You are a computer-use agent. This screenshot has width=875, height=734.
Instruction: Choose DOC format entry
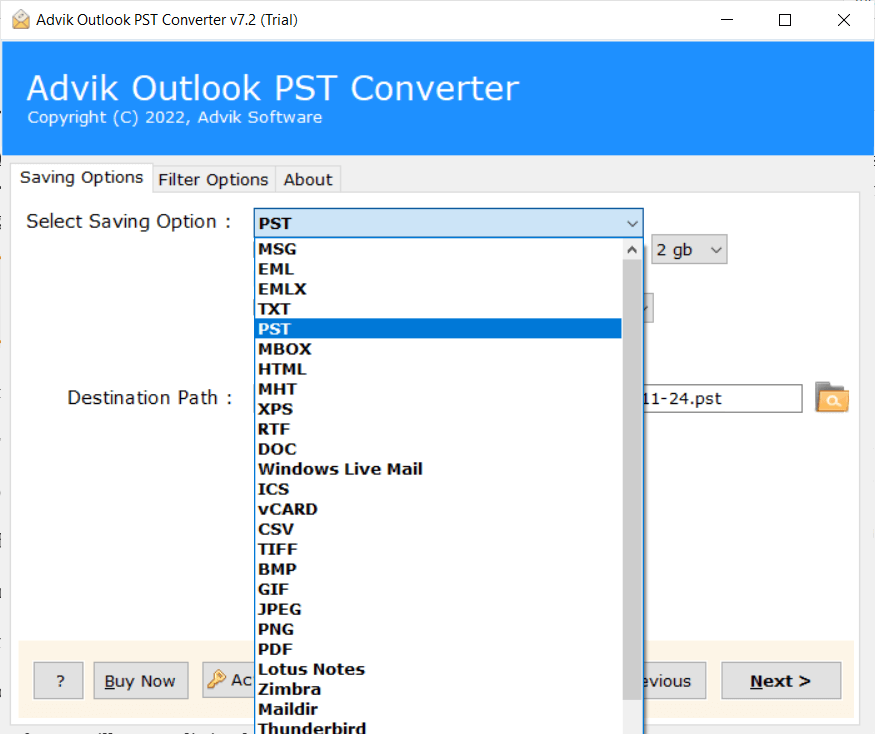[x=438, y=449]
